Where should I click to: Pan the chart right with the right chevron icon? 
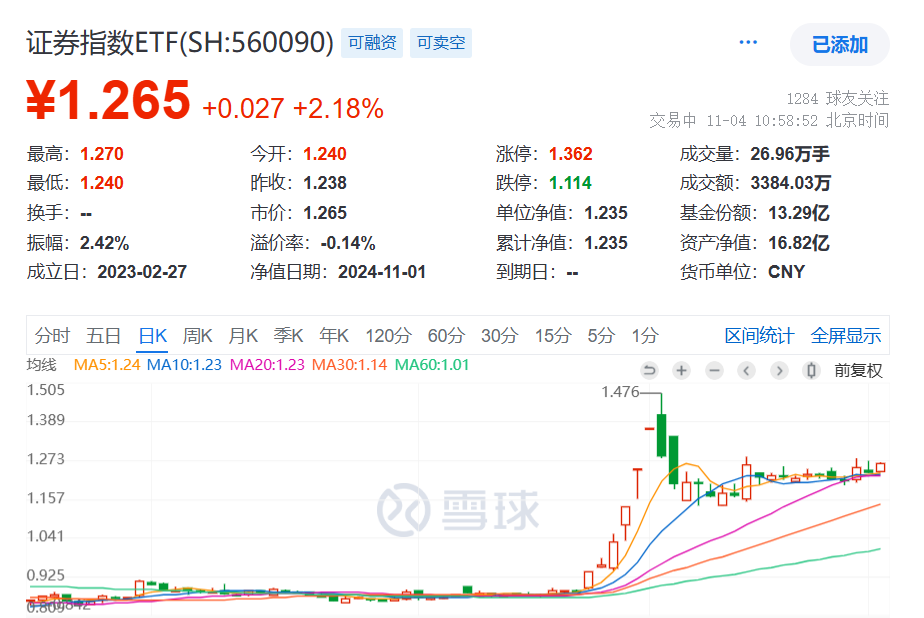pos(779,370)
